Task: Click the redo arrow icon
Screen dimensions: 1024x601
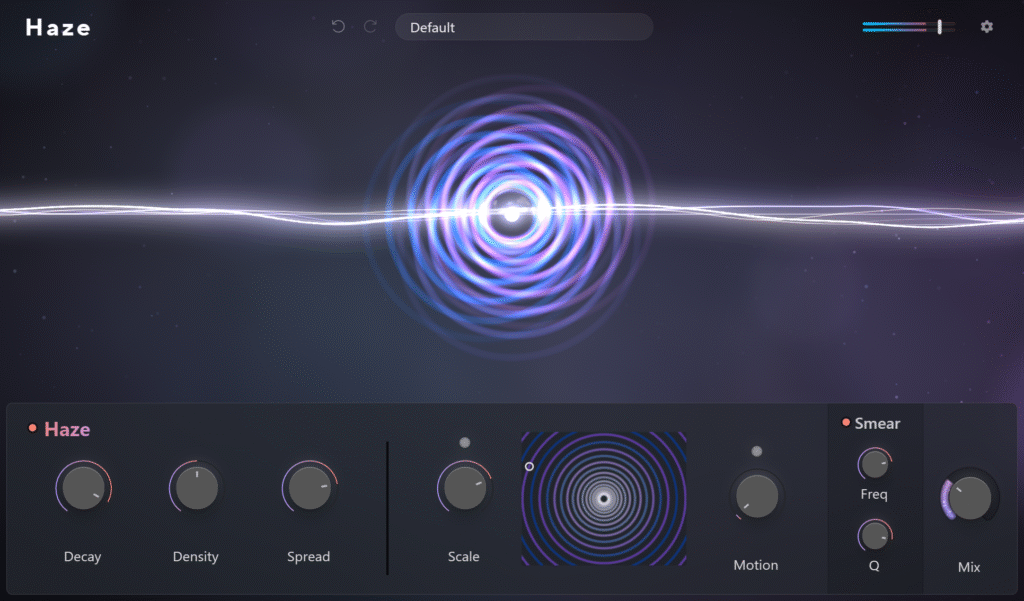Action: pos(370,26)
